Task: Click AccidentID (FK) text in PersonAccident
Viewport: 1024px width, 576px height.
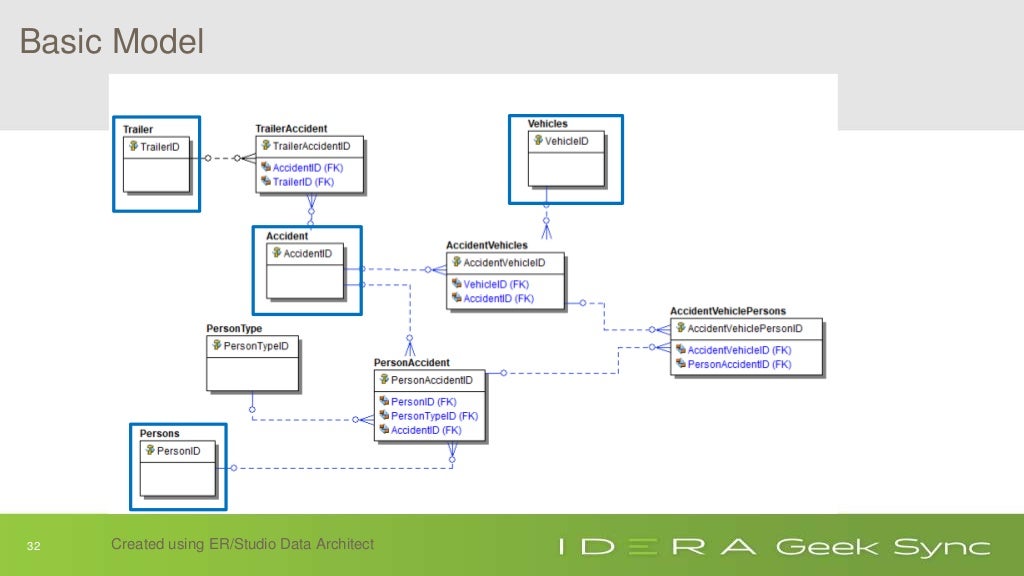Action: point(426,430)
